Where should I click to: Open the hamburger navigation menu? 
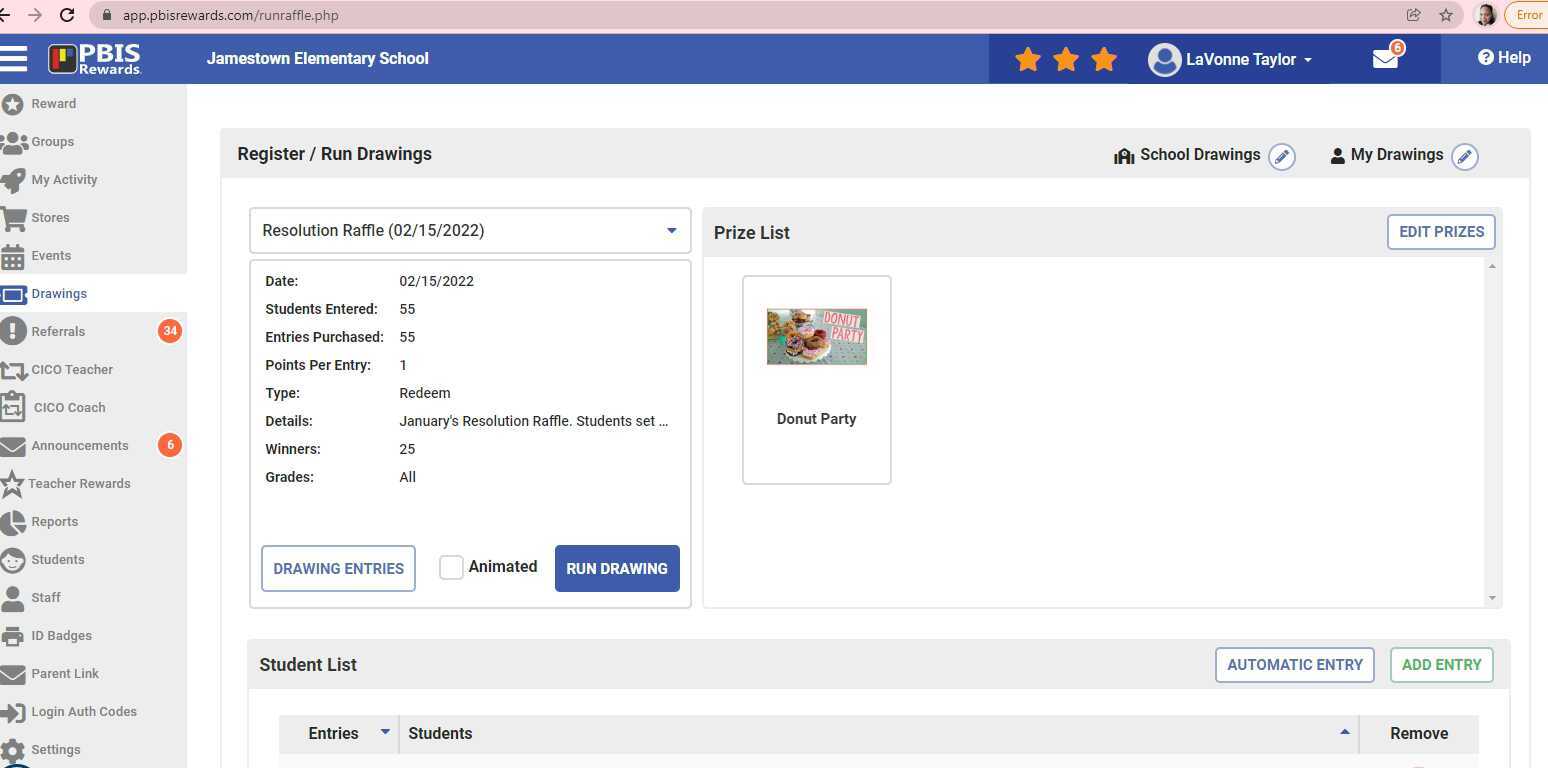(x=14, y=58)
